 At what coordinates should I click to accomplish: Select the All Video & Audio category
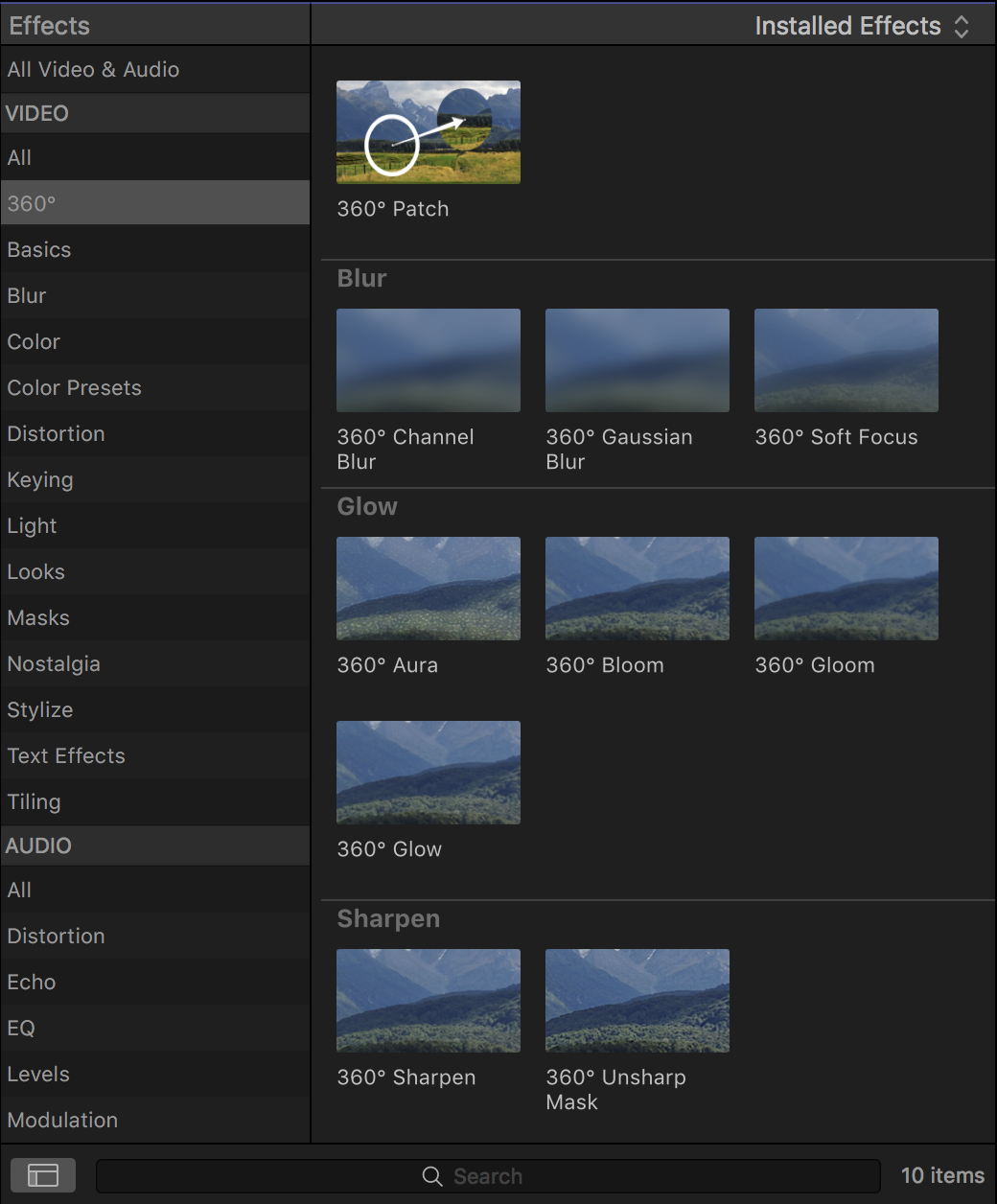(x=155, y=69)
